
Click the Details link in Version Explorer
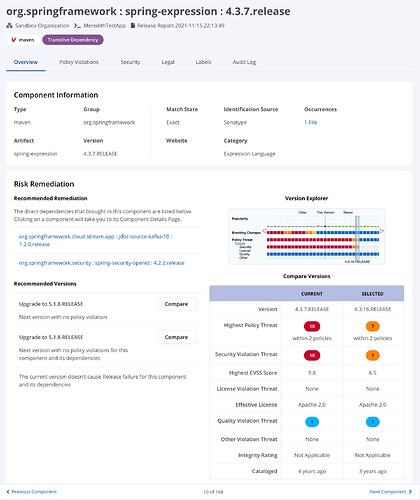240,244
